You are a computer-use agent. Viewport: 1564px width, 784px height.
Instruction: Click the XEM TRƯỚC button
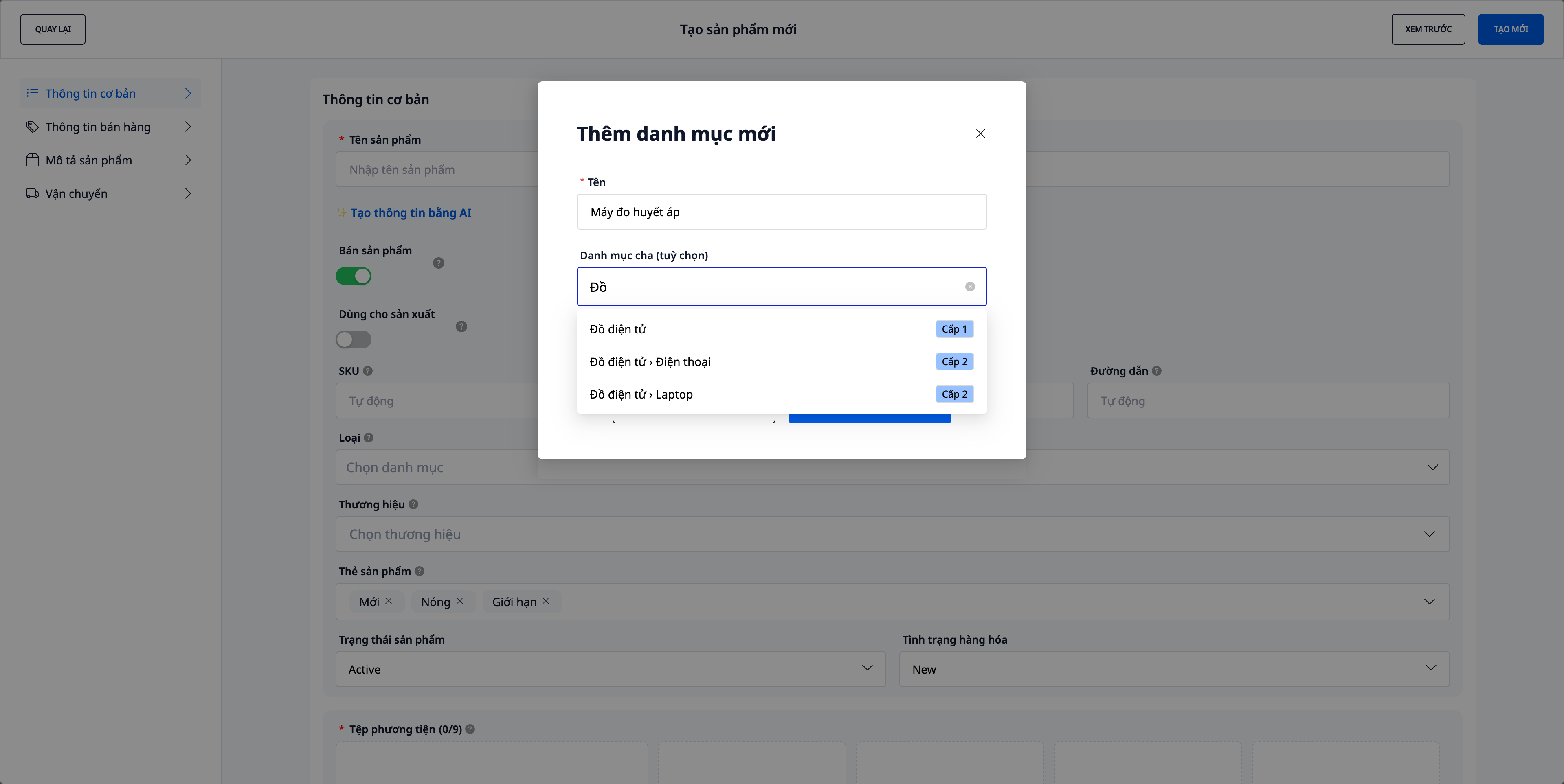1428,29
